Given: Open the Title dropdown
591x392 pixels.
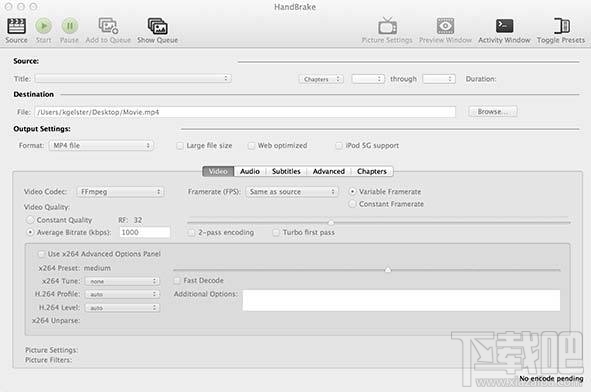Looking at the screenshot, I should click(133, 78).
